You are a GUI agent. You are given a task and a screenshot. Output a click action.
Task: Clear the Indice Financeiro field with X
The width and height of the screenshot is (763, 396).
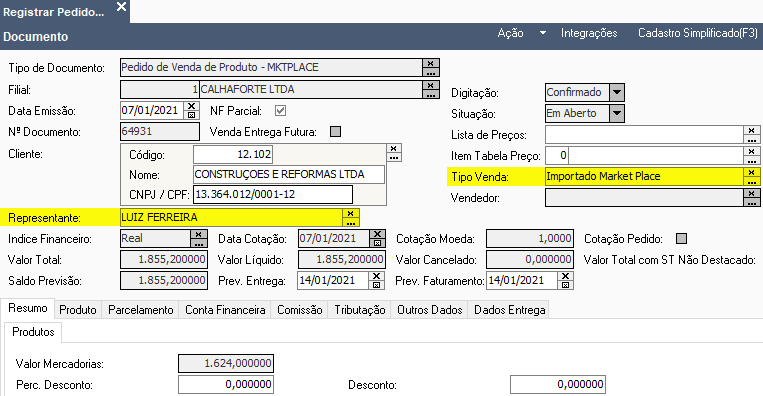point(199,234)
